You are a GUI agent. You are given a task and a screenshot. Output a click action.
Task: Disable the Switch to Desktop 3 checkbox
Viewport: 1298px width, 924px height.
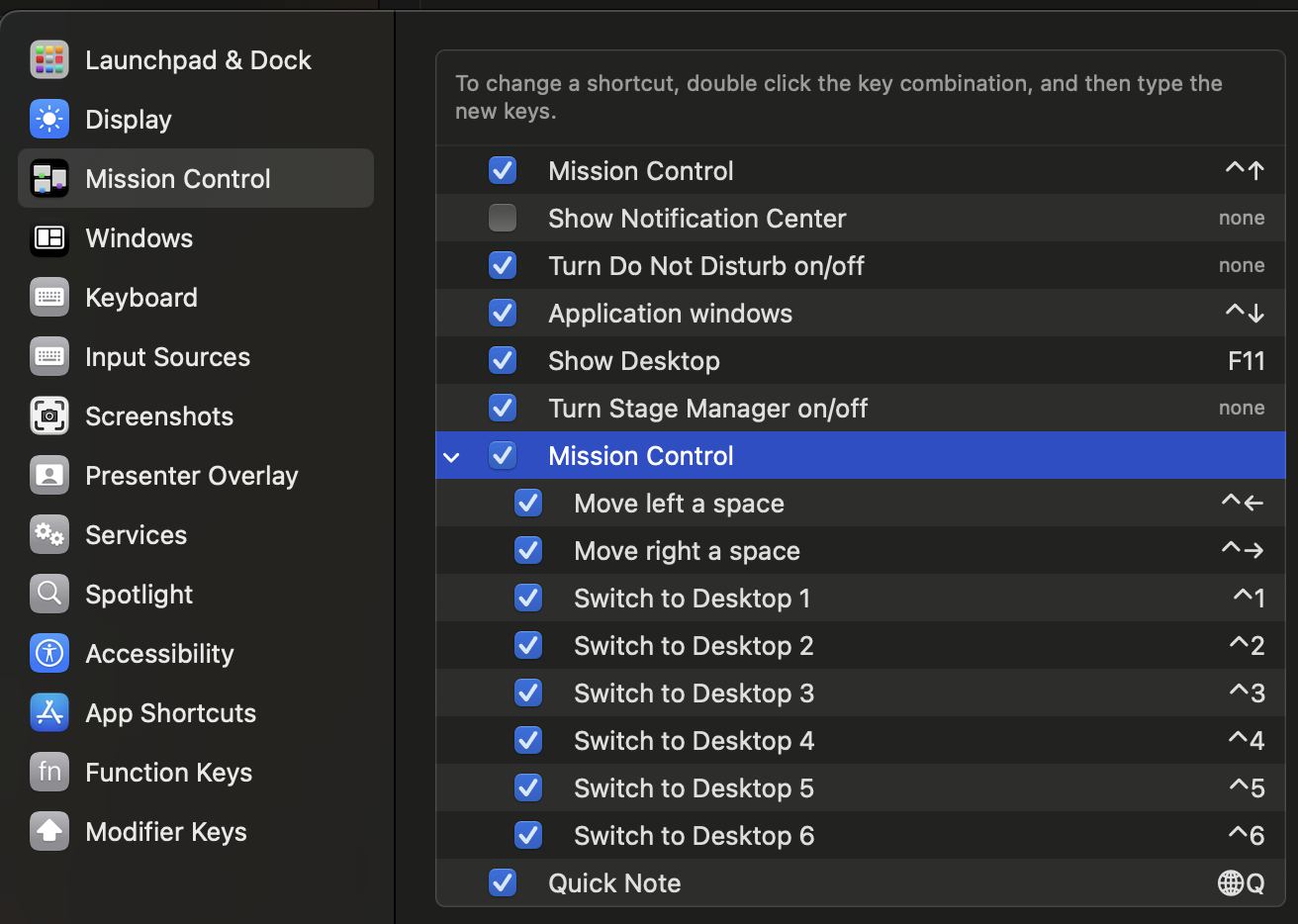[x=528, y=693]
